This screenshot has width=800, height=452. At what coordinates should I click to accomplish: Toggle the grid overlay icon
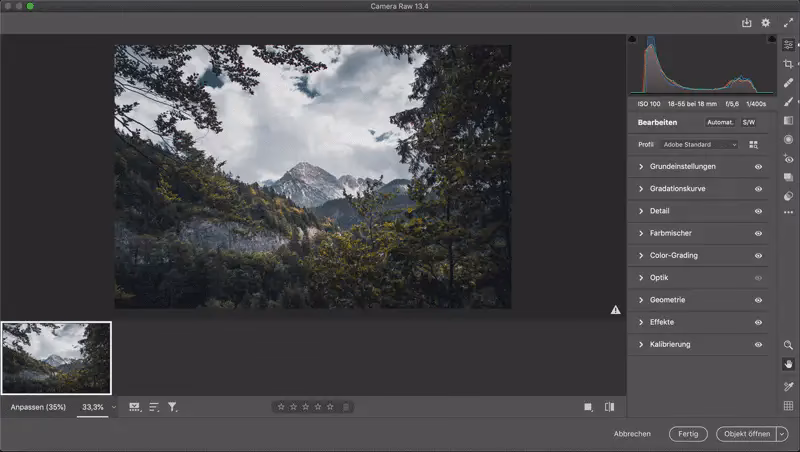coord(788,406)
